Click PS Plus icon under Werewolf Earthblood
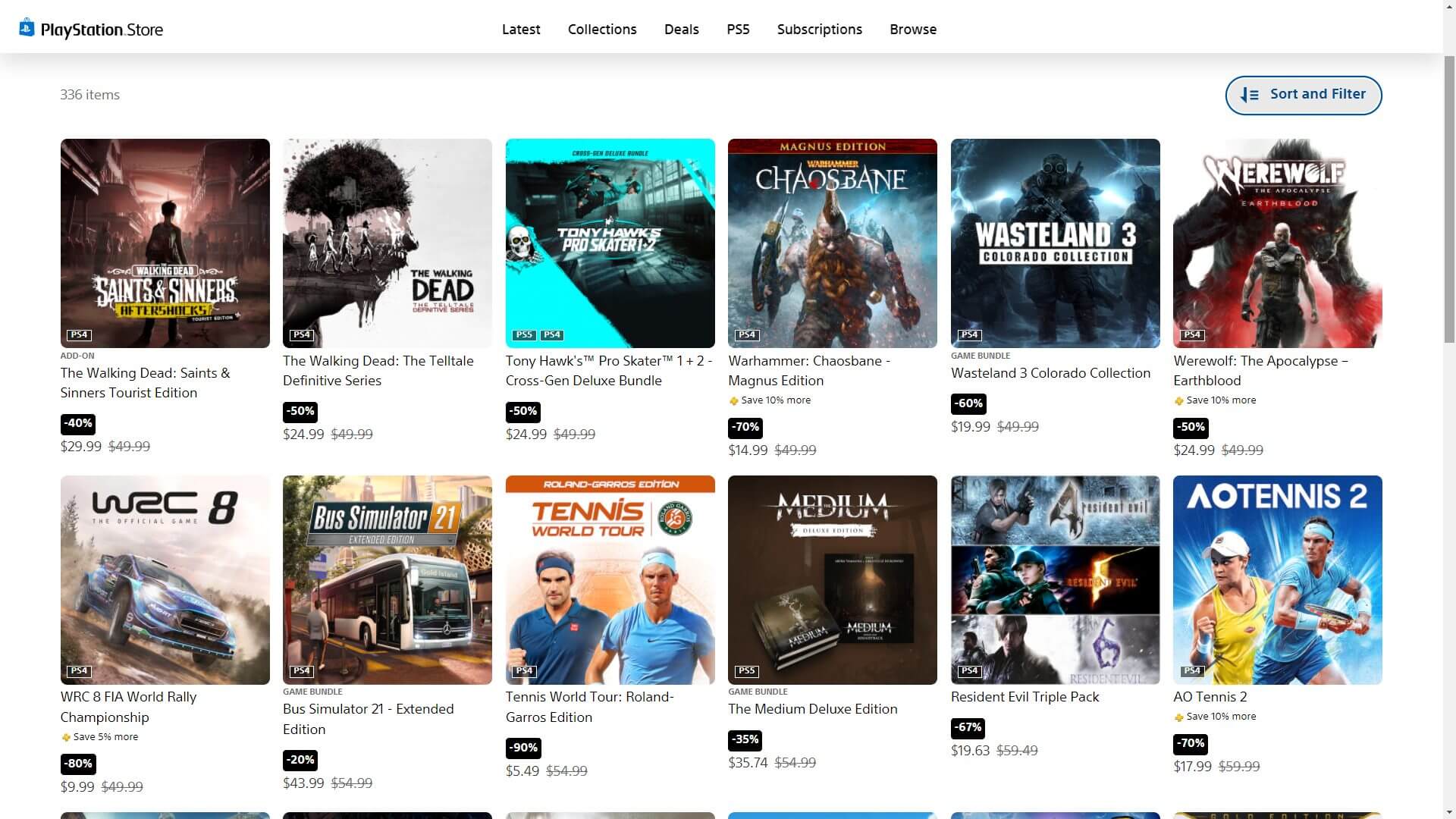This screenshot has width=1456, height=819. pyautogui.click(x=1178, y=401)
